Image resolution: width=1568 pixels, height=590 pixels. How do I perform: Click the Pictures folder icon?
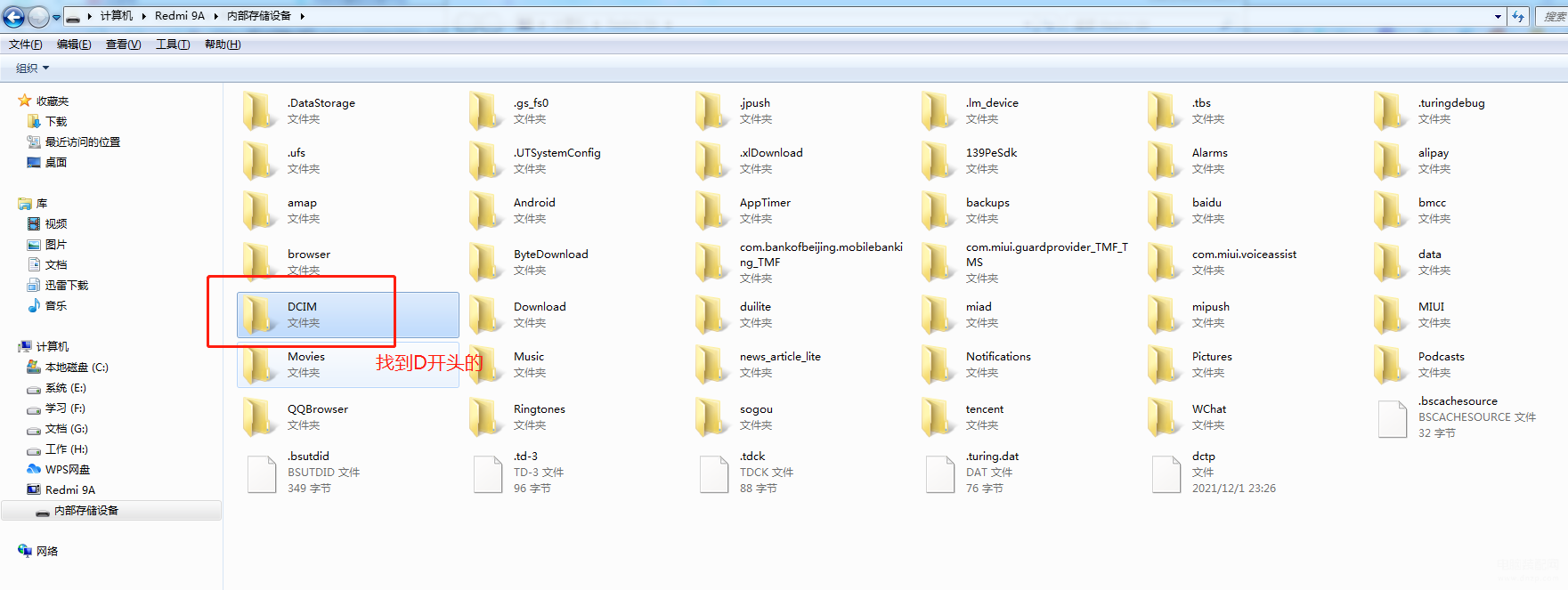click(x=1164, y=364)
